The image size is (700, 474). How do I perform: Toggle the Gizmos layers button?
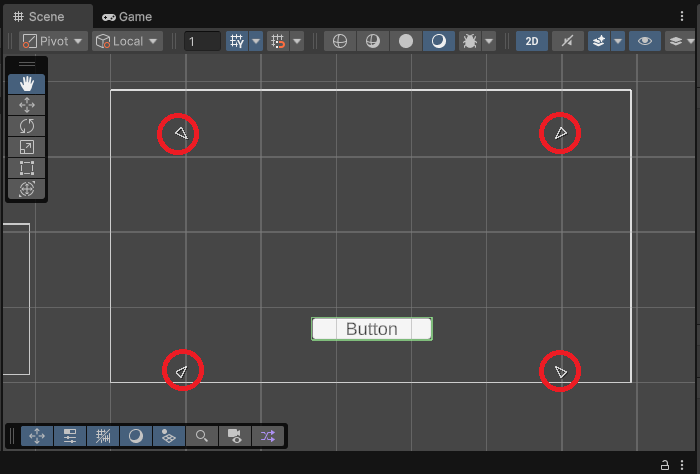coord(675,42)
